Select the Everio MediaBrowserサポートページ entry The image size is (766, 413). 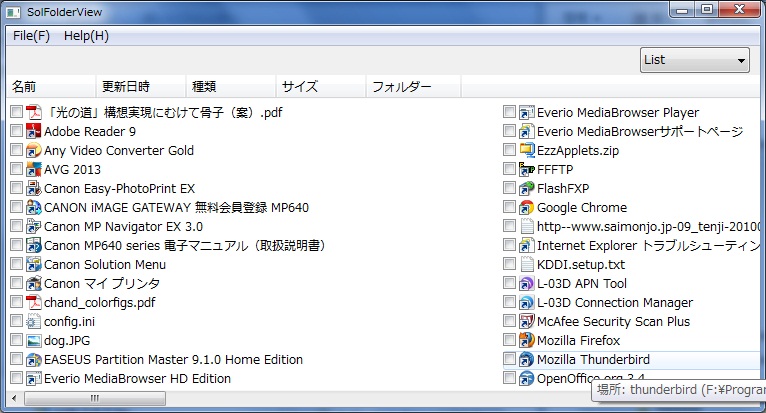click(640, 131)
